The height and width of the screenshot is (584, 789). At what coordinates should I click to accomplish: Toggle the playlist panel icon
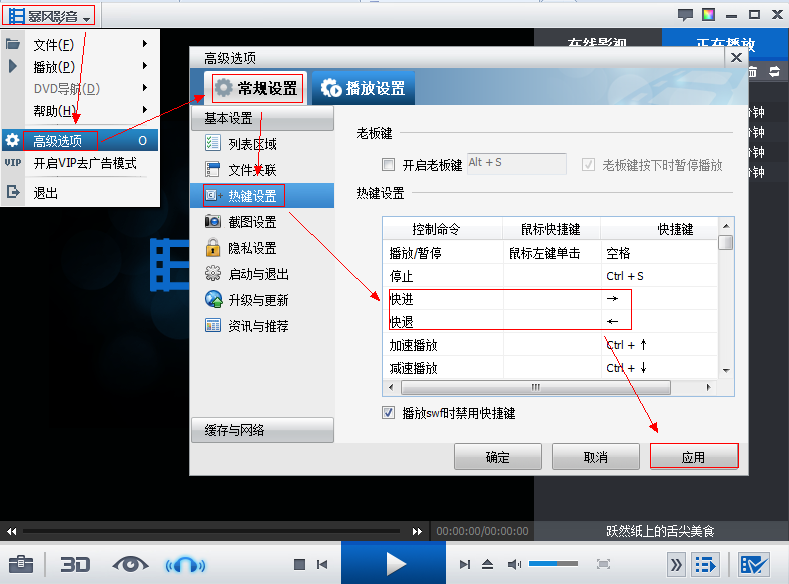[705, 565]
